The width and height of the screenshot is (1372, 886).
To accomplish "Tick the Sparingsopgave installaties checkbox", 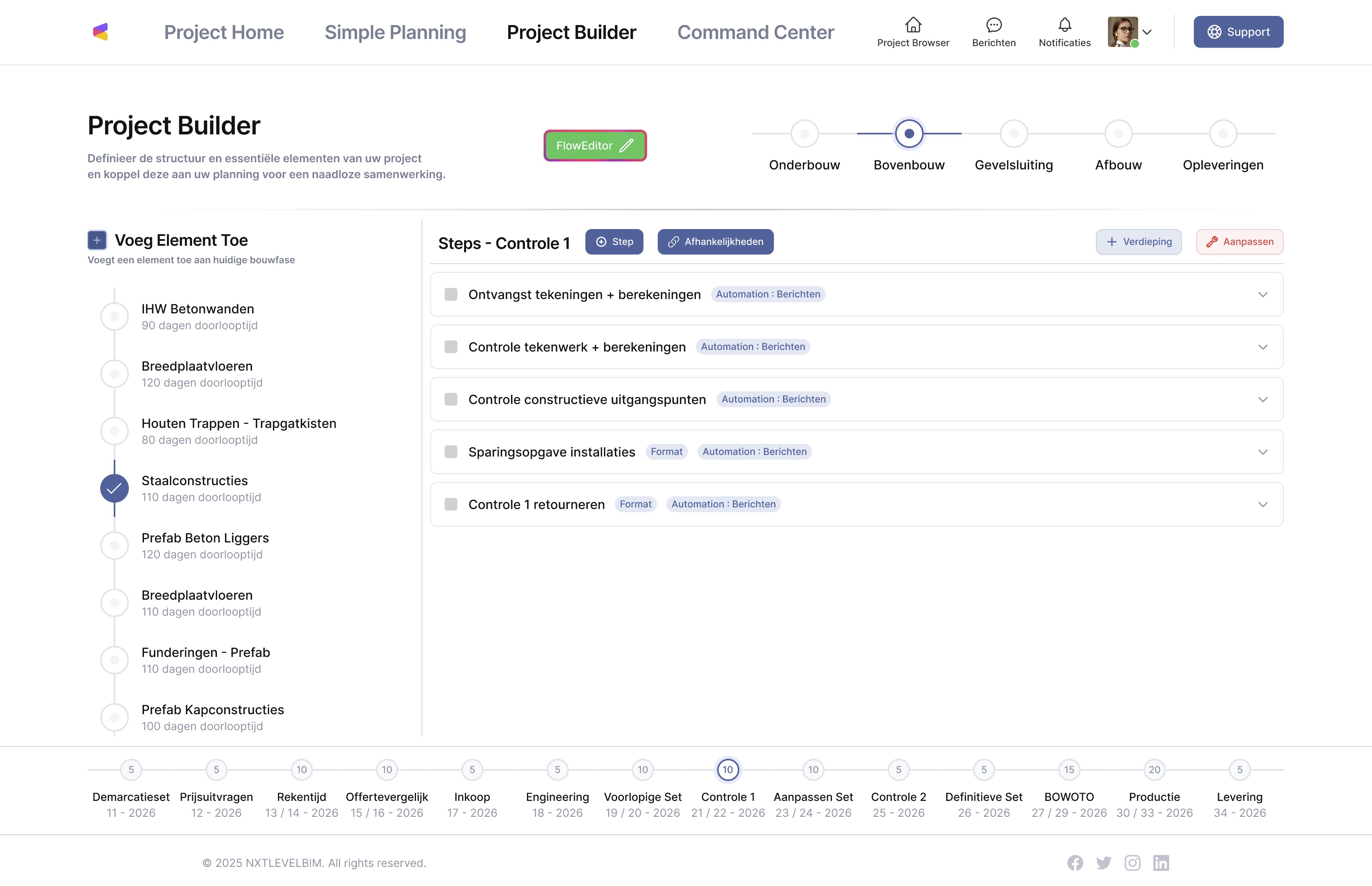I will click(x=451, y=452).
